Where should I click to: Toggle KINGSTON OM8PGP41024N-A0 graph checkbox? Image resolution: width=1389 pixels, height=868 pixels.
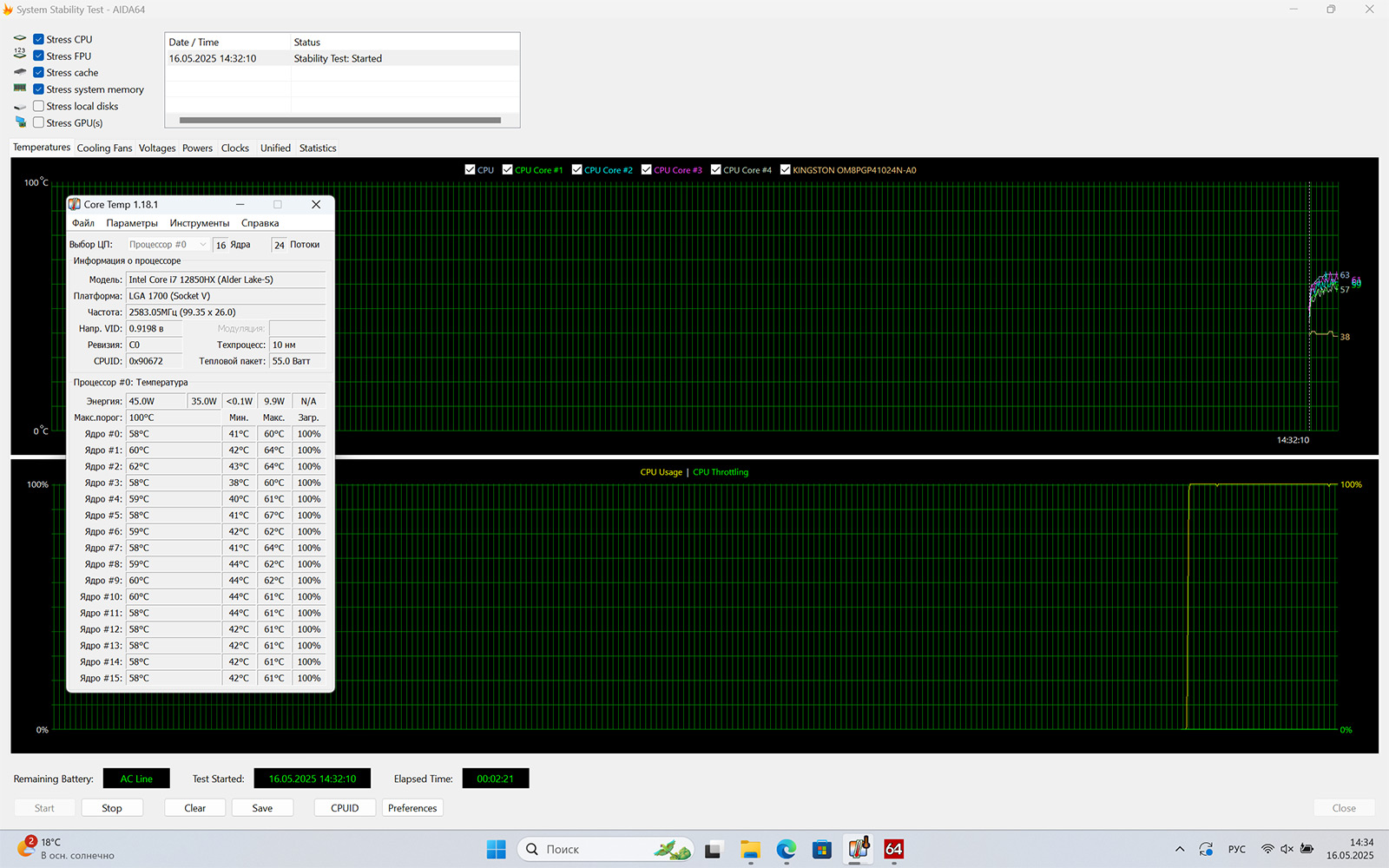(785, 169)
